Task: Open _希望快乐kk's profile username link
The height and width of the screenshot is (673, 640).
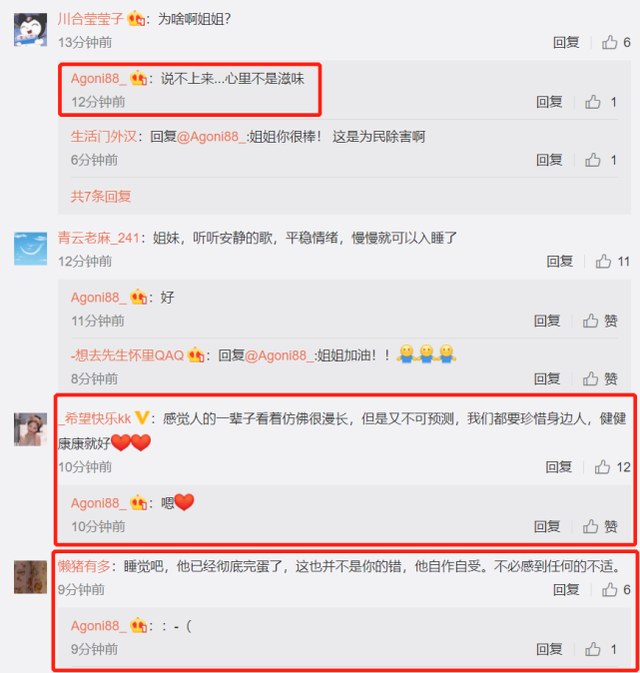Action: [x=95, y=418]
